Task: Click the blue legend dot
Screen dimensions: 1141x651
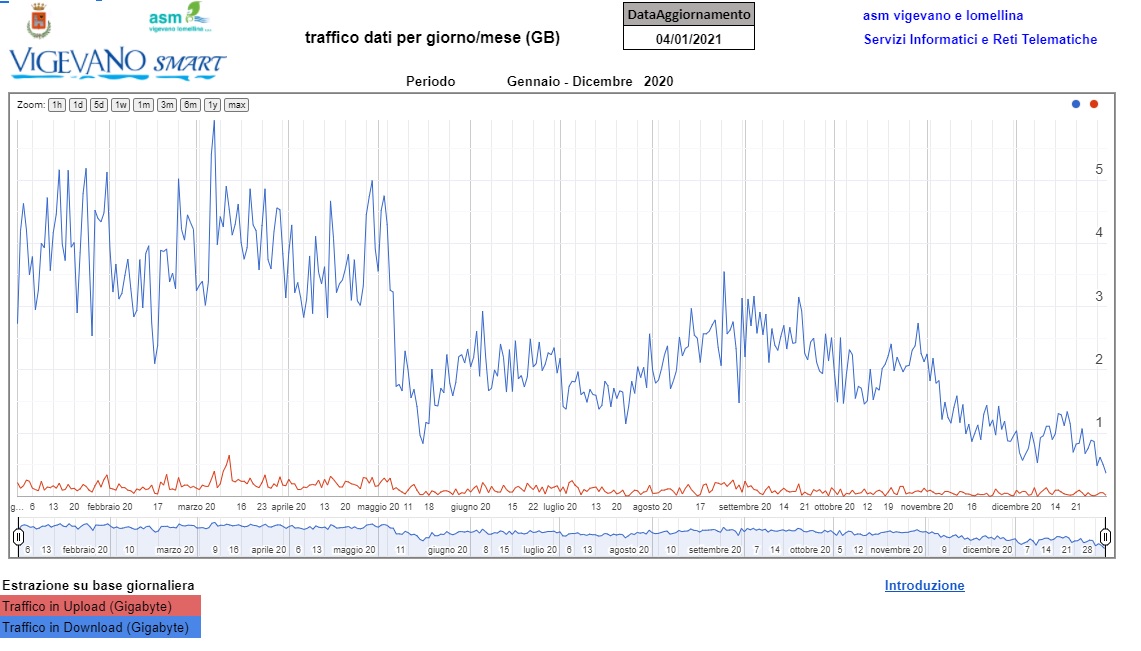Action: (x=1076, y=104)
